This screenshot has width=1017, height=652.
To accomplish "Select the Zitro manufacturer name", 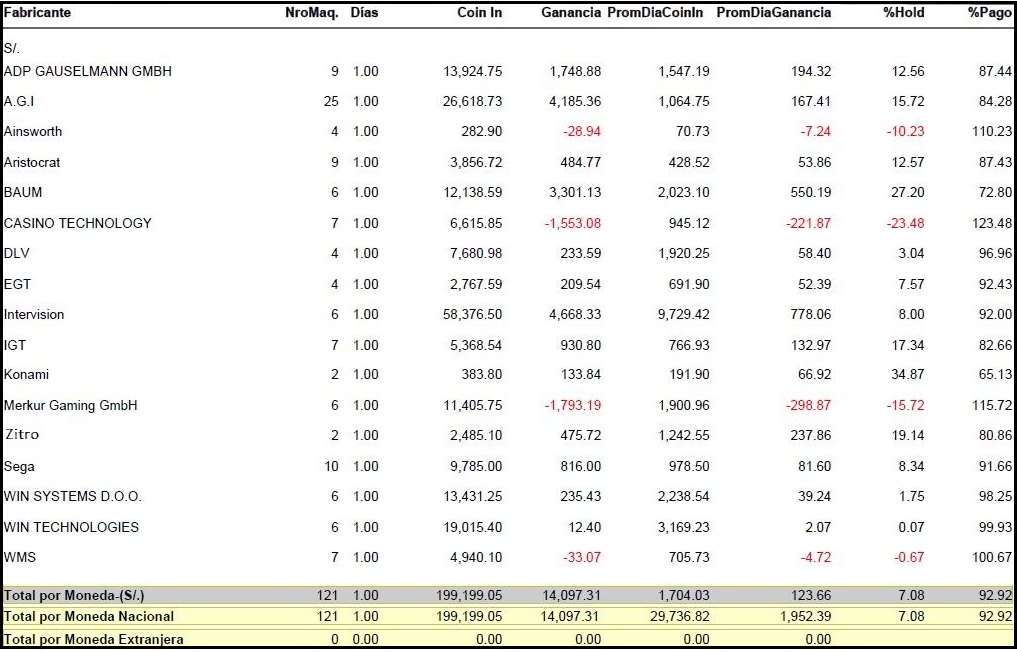I will [22, 435].
